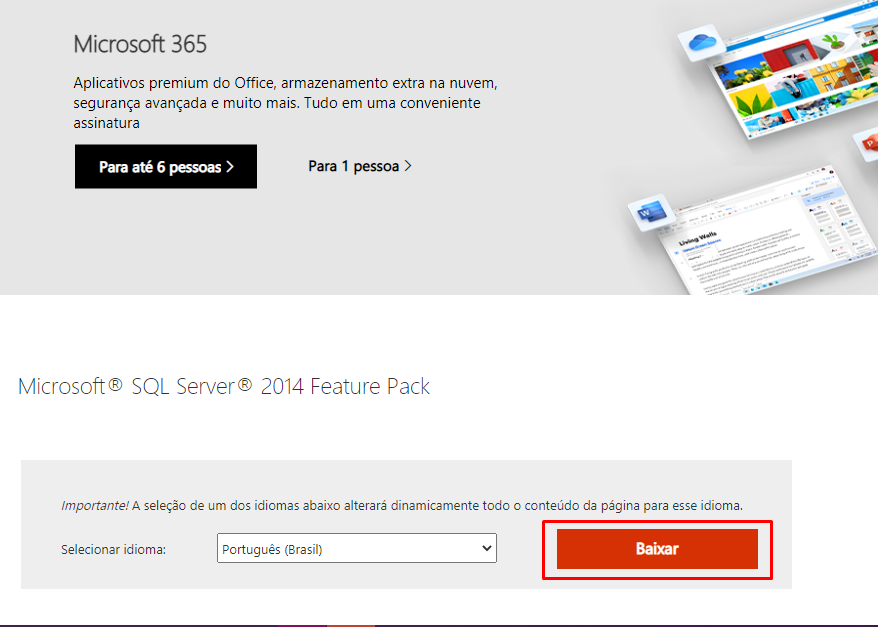Click the OneDrive cloud icon
This screenshot has width=878, height=627.
(700, 44)
